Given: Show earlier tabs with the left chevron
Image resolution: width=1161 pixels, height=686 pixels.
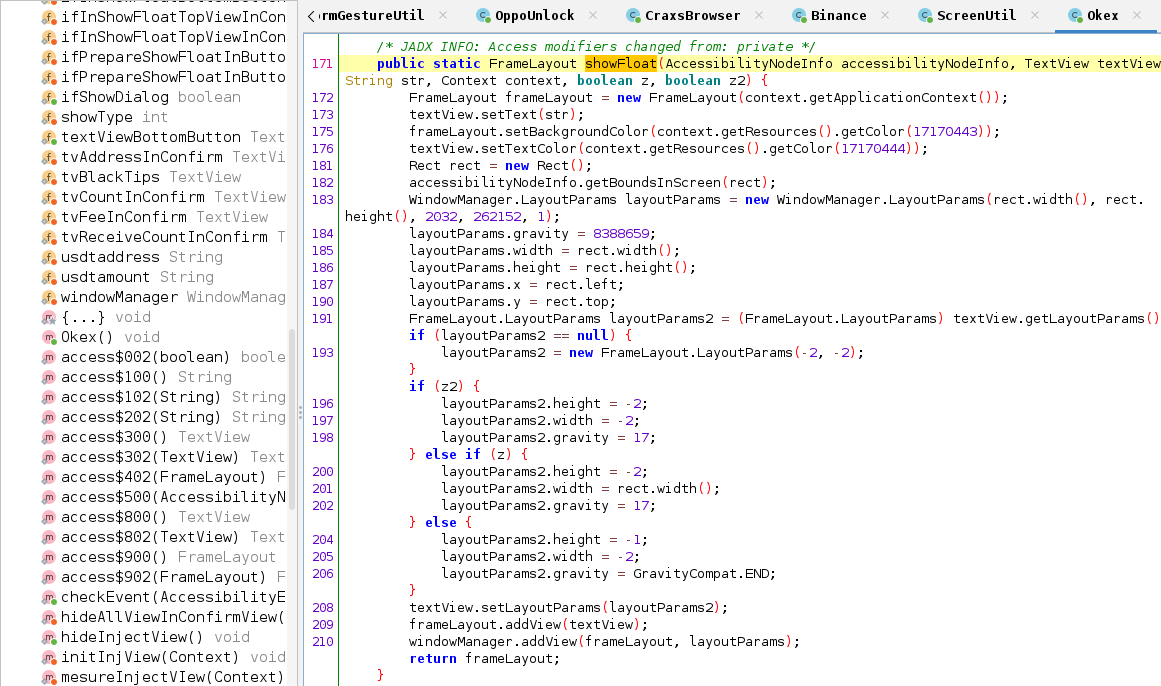Looking at the screenshot, I should coord(311,16).
